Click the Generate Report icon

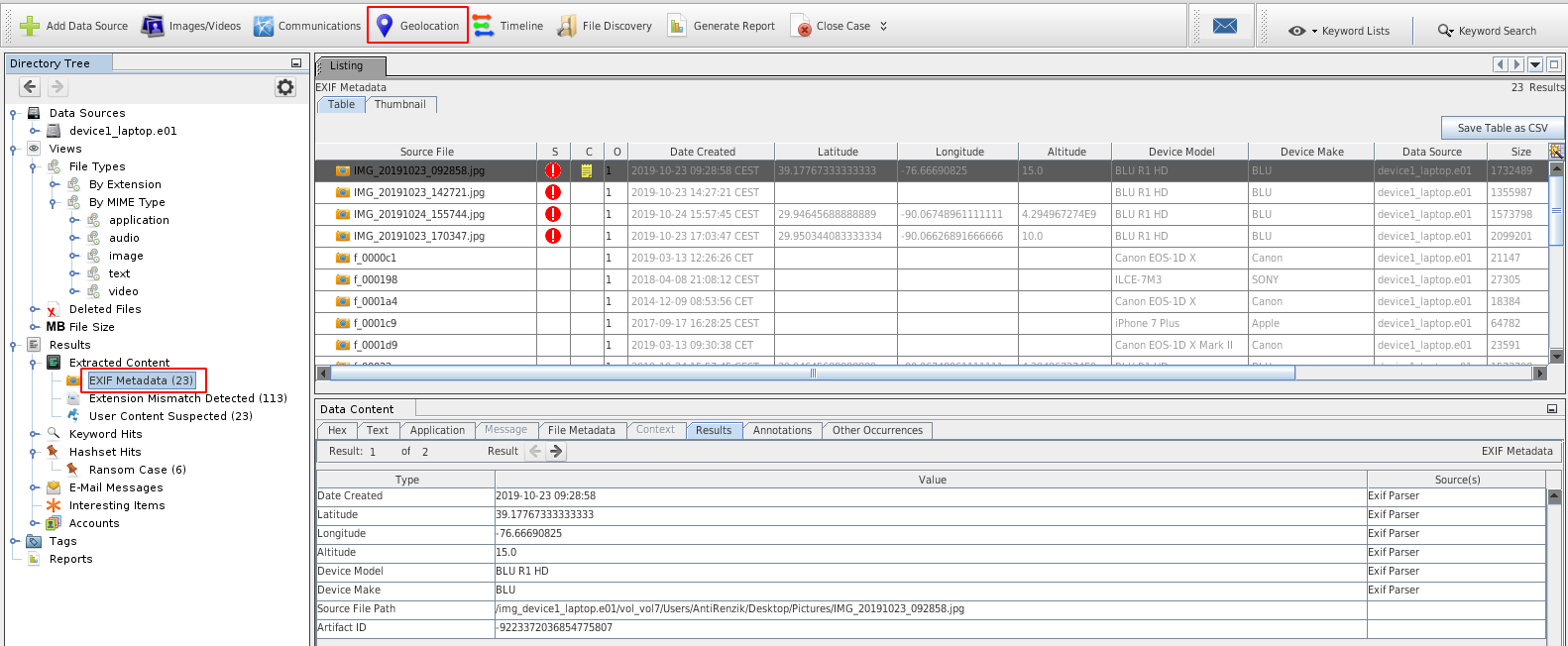(x=677, y=26)
